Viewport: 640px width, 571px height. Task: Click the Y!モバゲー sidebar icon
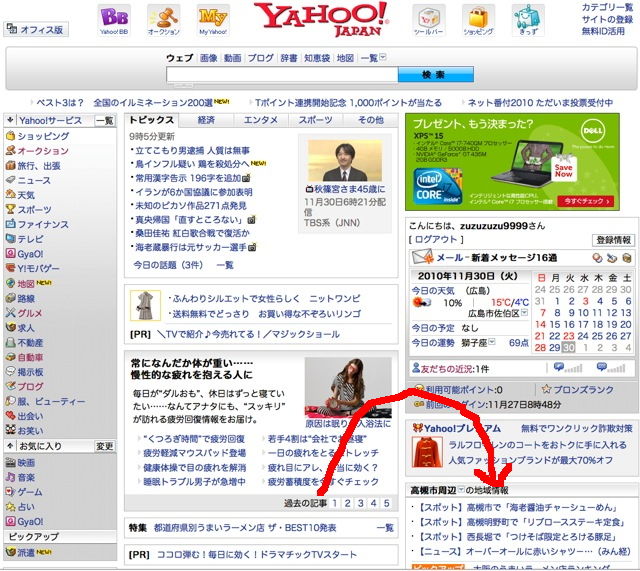[x=10, y=268]
